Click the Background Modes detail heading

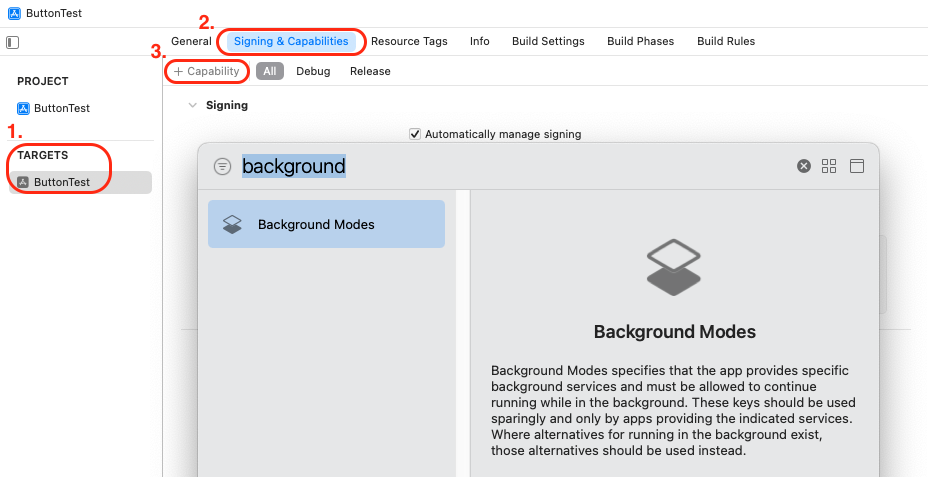[x=675, y=331]
